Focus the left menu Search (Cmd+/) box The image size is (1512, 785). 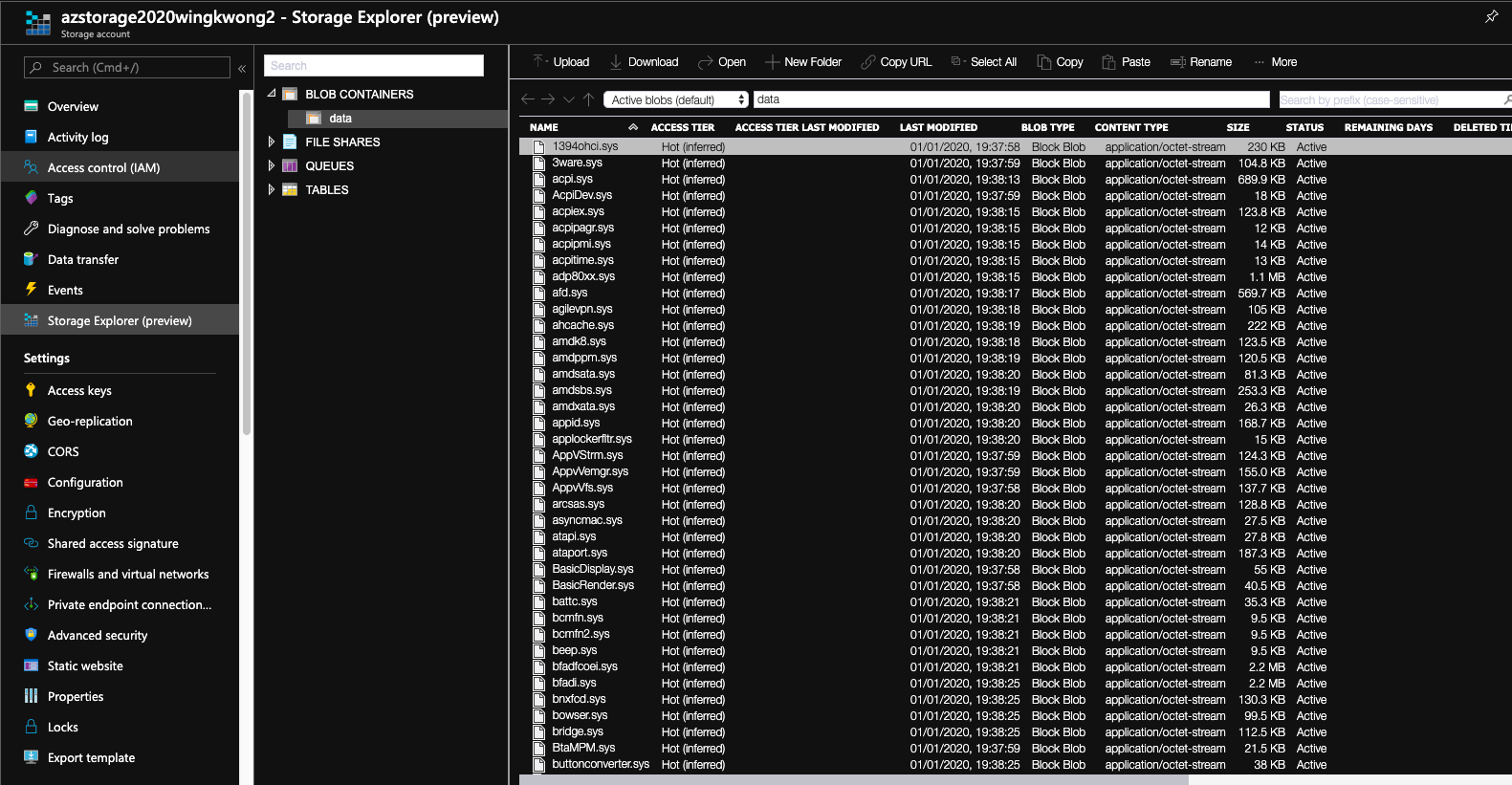pyautogui.click(x=127, y=68)
